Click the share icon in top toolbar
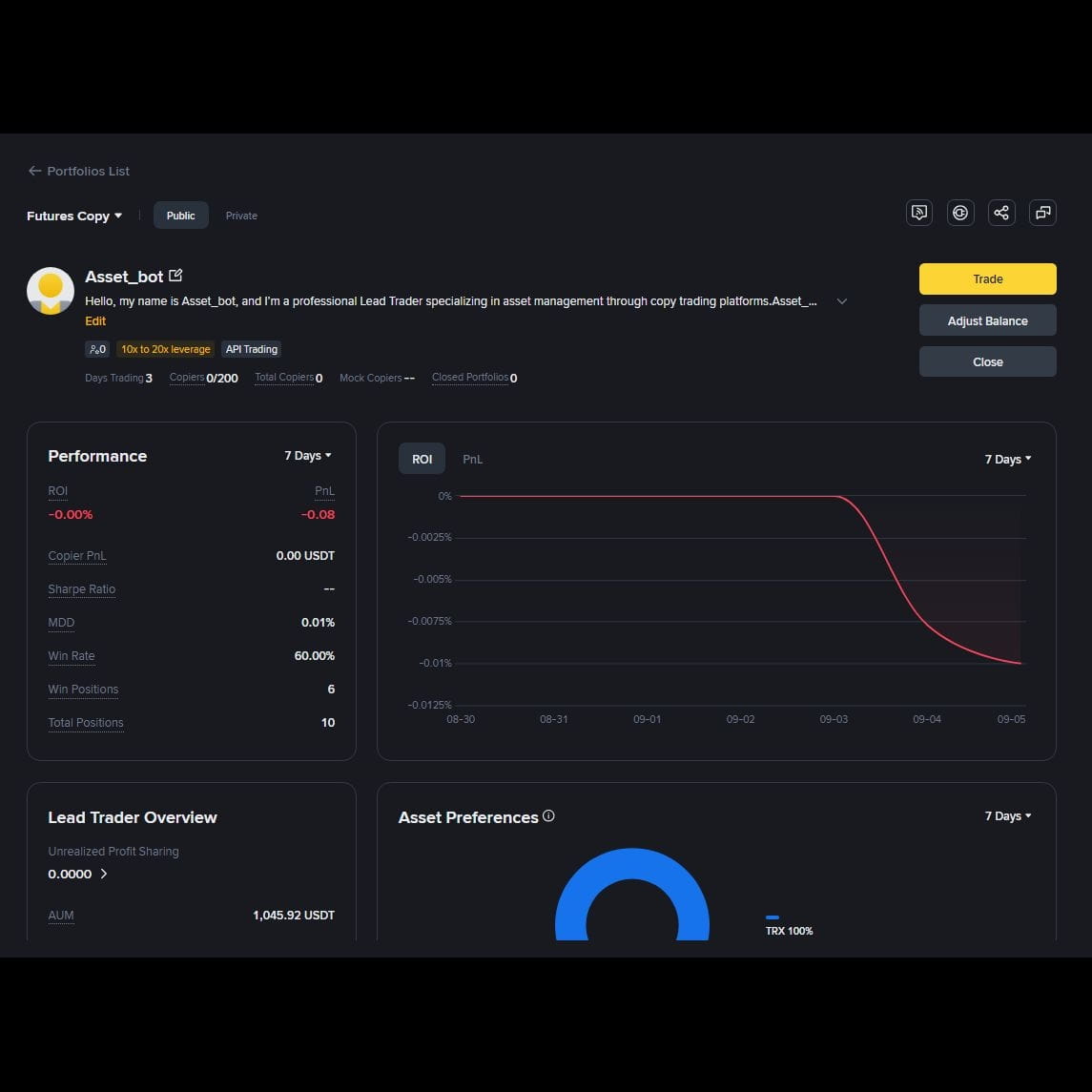Image resolution: width=1092 pixels, height=1092 pixels. pos(1001,213)
